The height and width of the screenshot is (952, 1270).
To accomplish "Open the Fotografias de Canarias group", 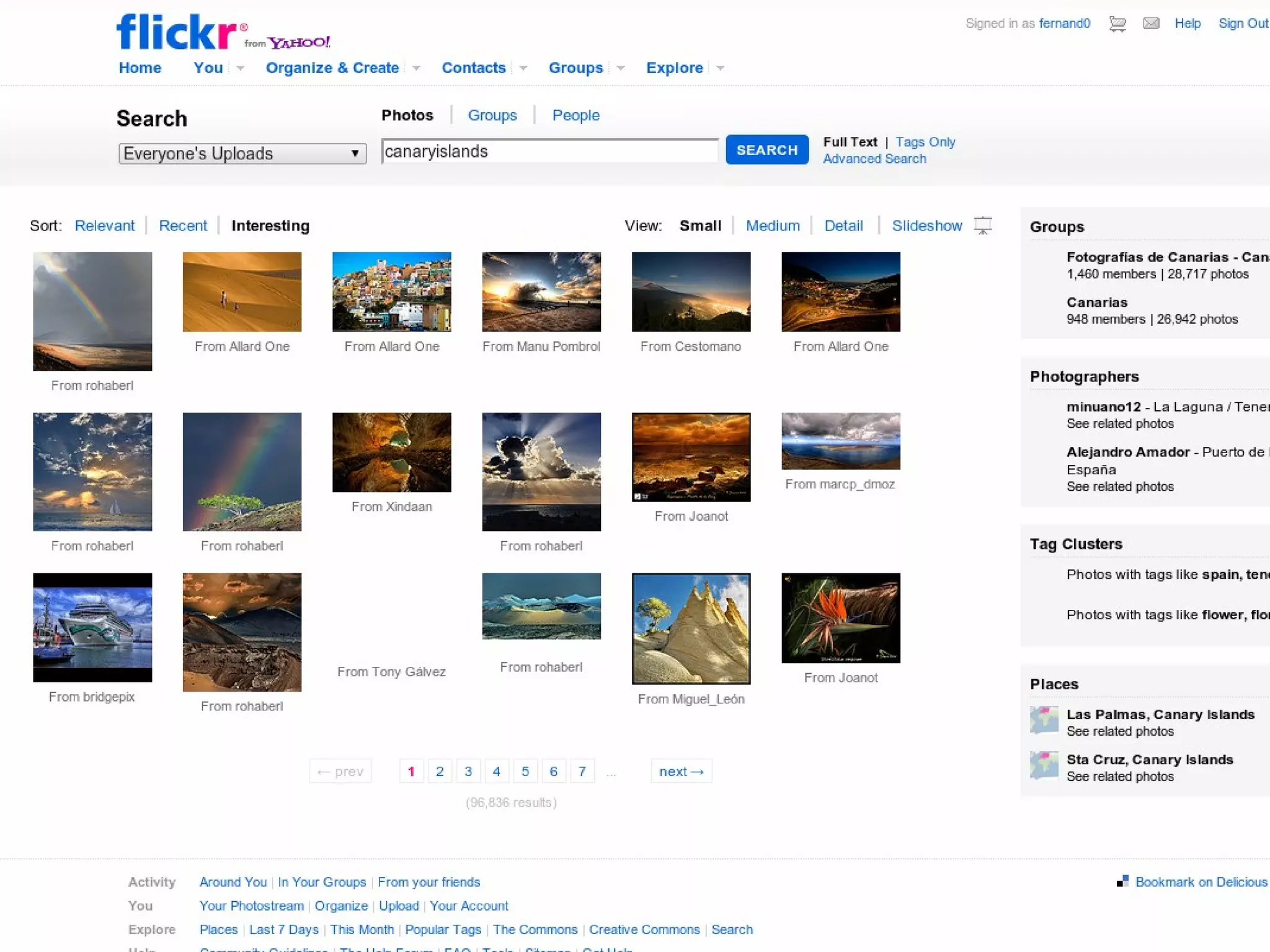I will coord(1168,257).
